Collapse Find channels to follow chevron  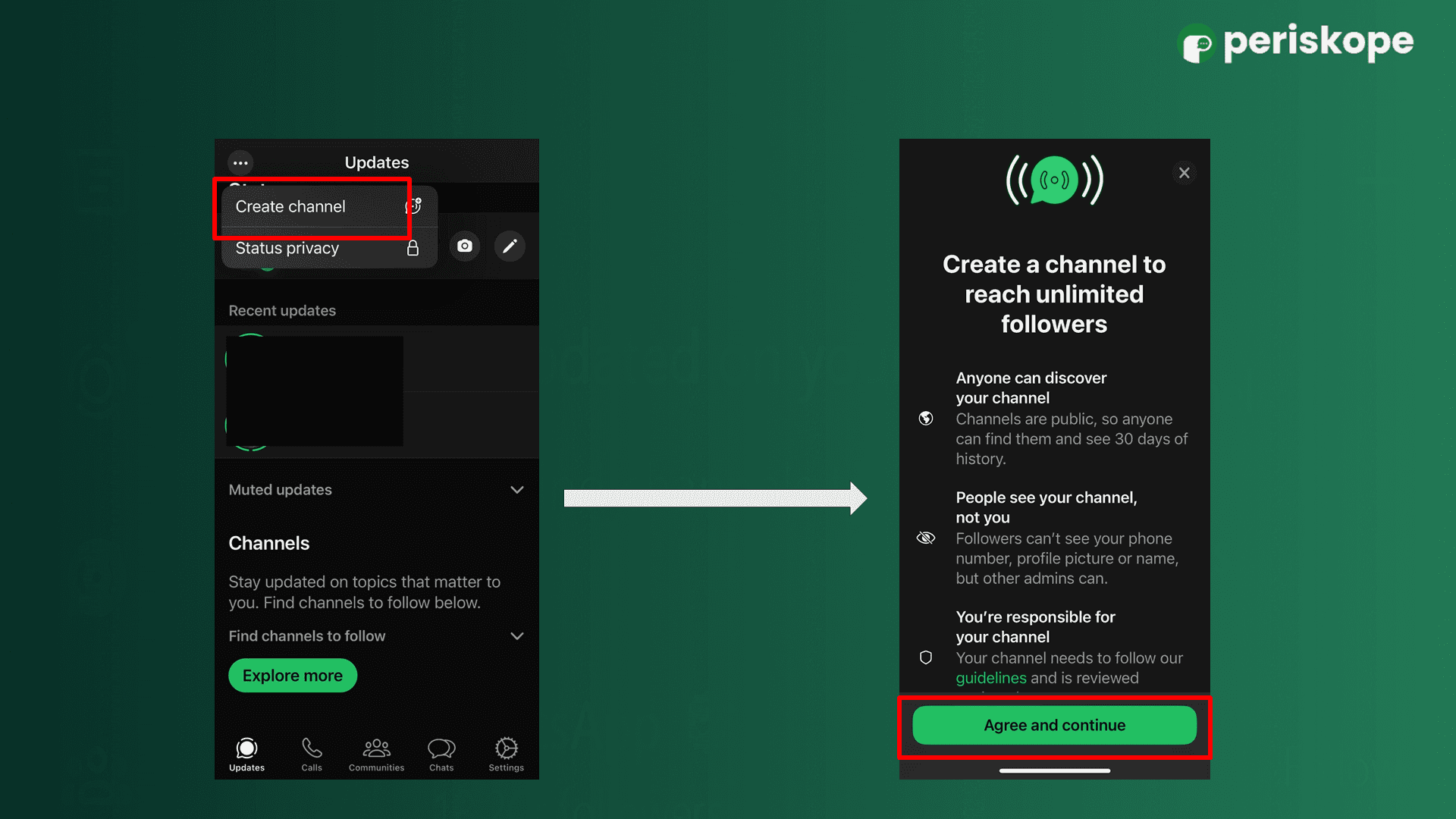(516, 636)
